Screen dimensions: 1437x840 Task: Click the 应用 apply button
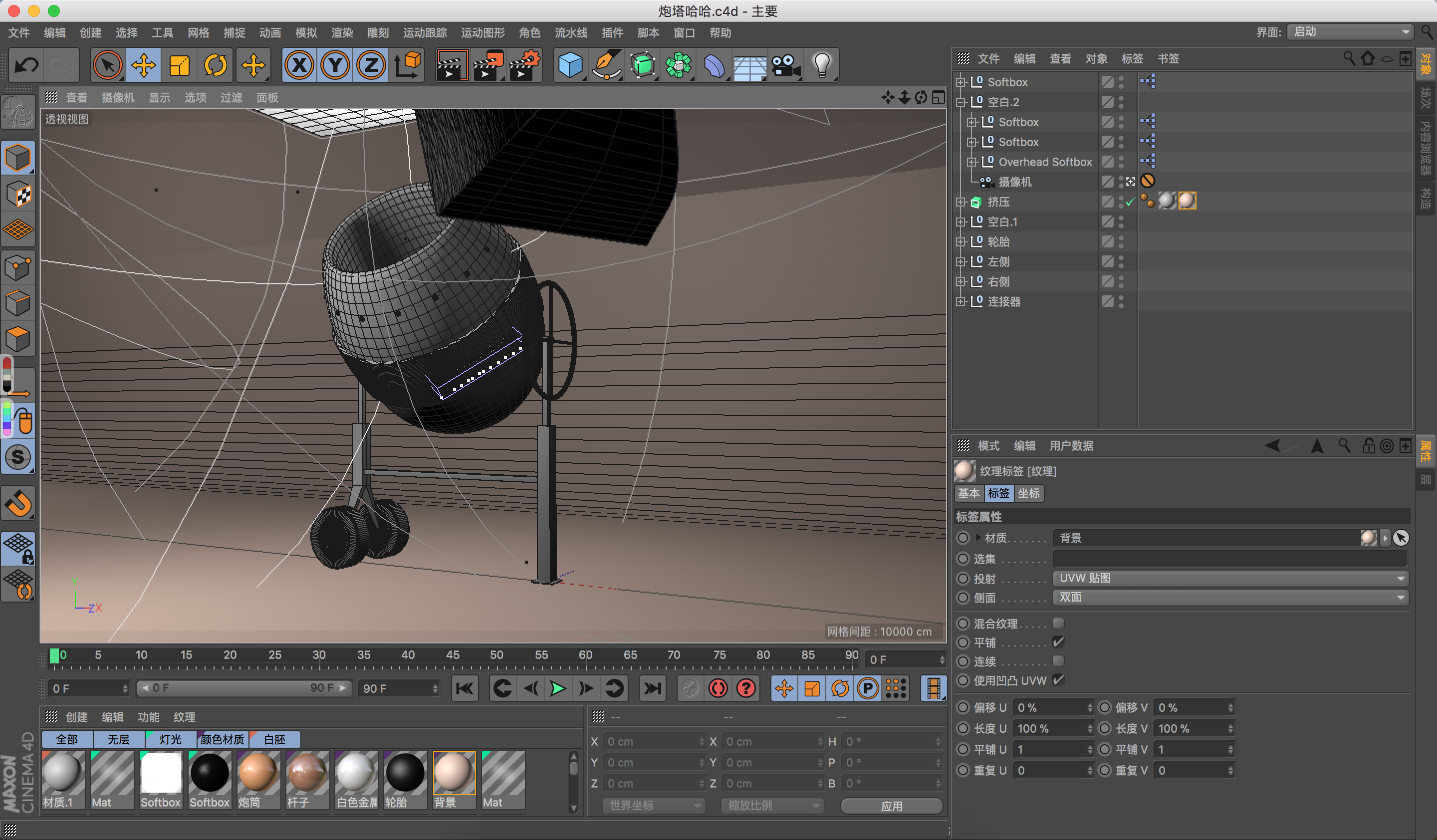coord(891,806)
